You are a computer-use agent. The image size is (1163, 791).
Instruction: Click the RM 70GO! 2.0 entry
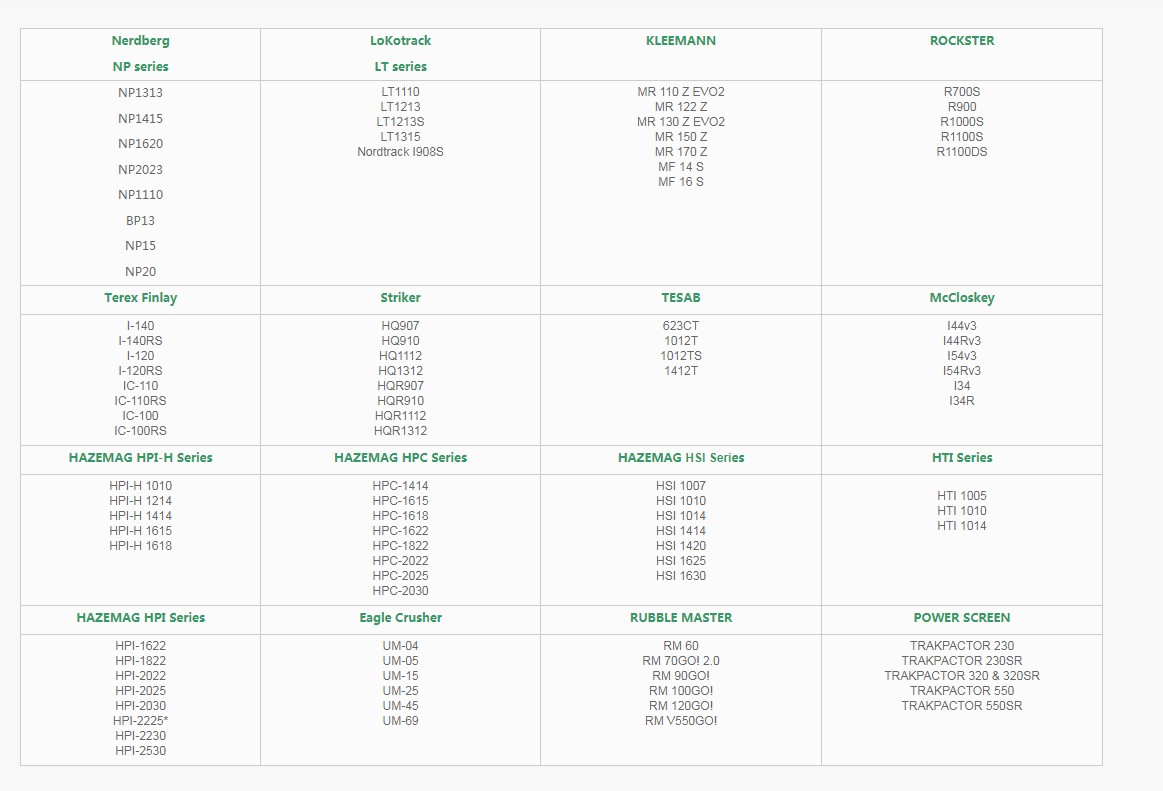tap(681, 660)
